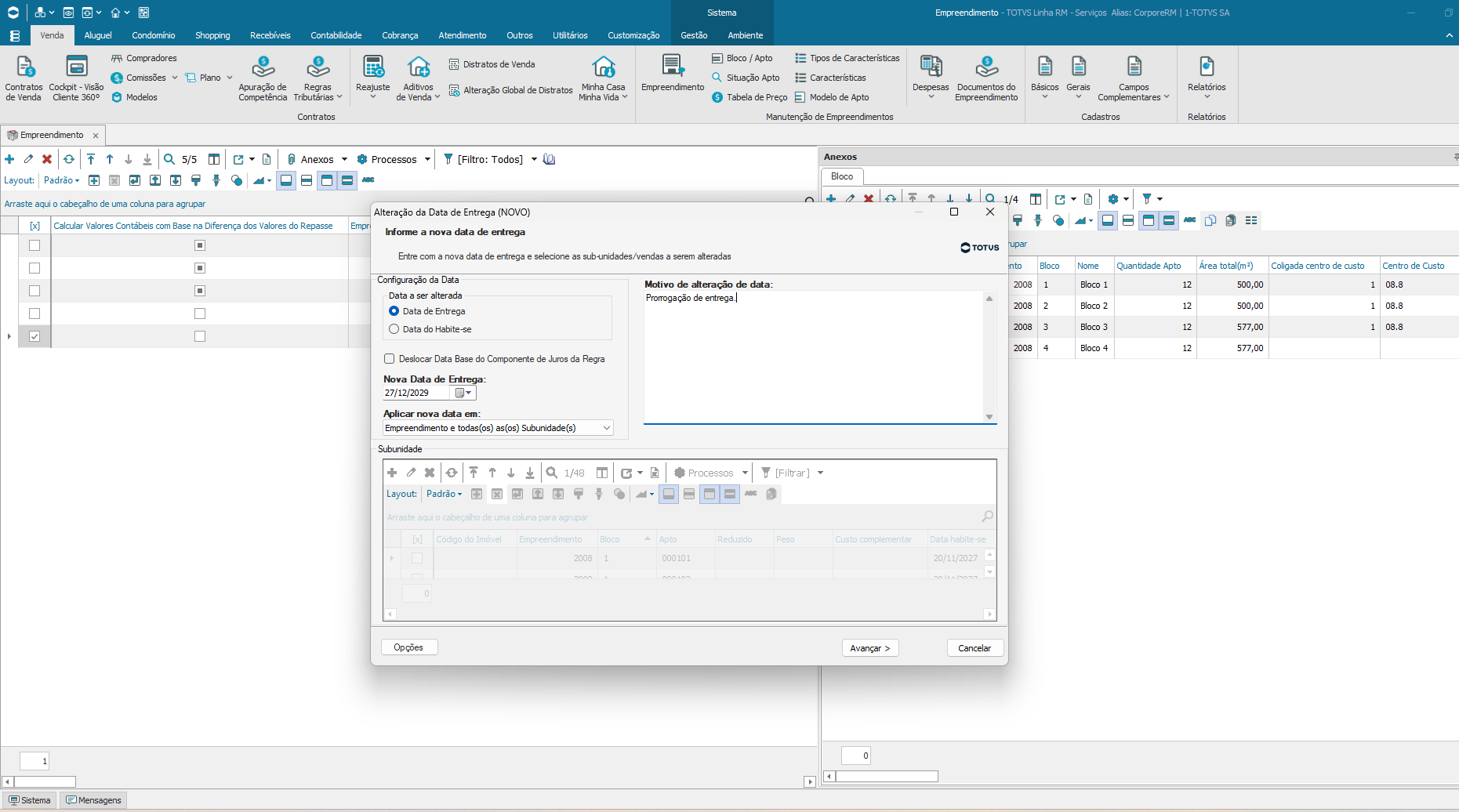Open Cockpit - Visão Cliente 360° icon

(76, 77)
